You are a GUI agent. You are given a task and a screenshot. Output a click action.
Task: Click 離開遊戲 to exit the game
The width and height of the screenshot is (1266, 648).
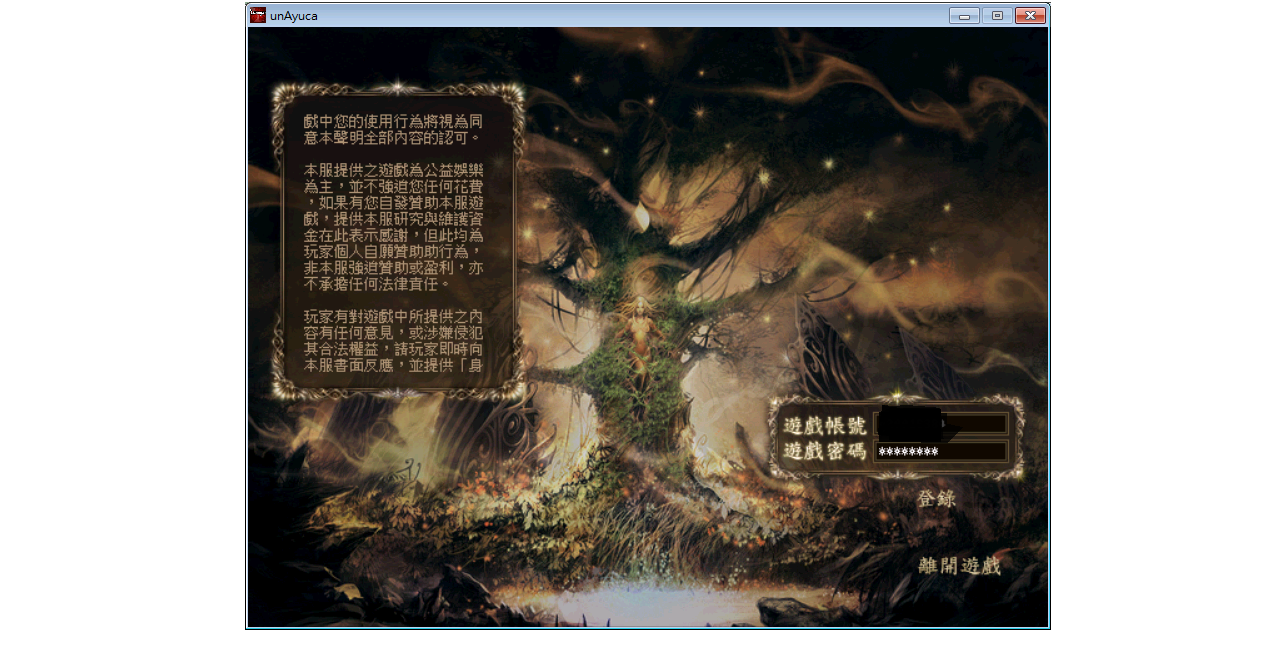(959, 565)
